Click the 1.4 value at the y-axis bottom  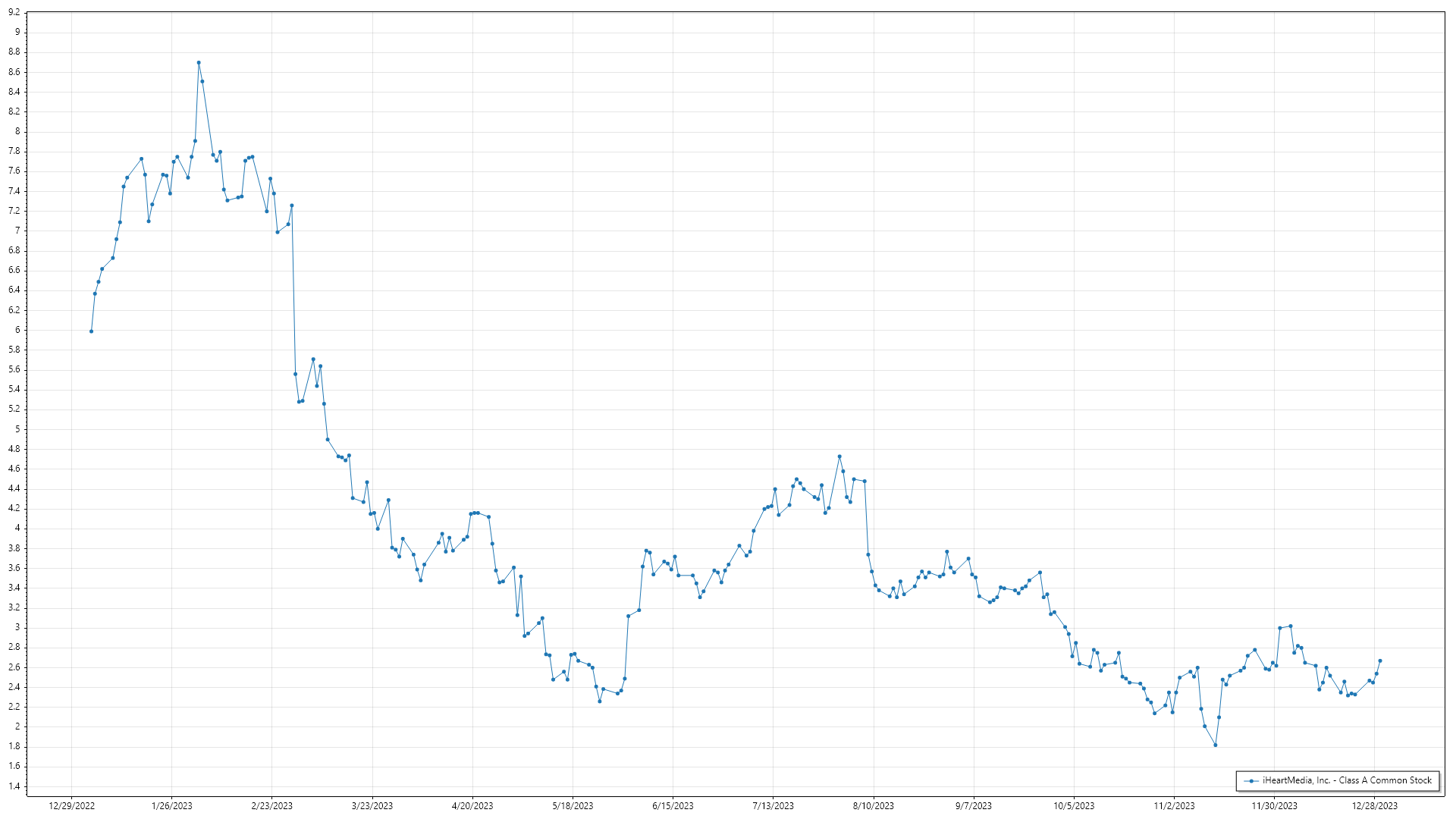click(14, 786)
